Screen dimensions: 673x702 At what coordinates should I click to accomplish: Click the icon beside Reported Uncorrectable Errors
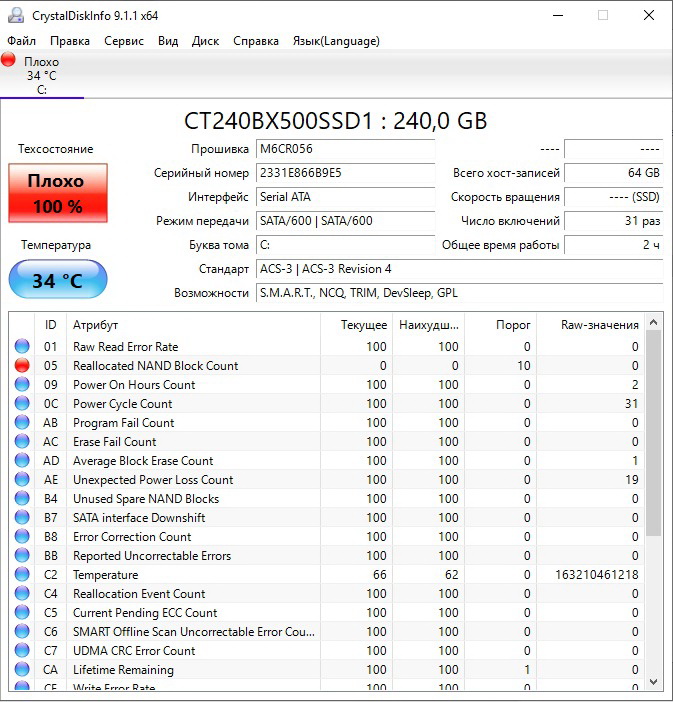pos(22,556)
